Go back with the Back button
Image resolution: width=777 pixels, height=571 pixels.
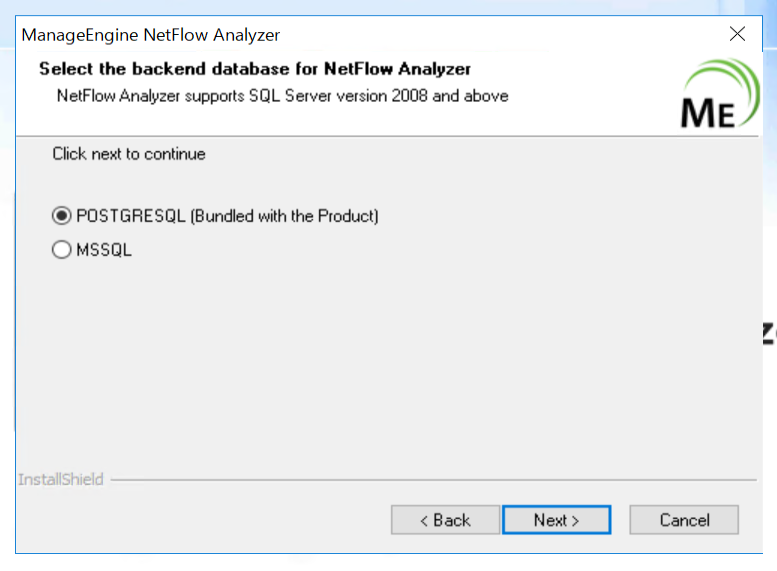[445, 520]
